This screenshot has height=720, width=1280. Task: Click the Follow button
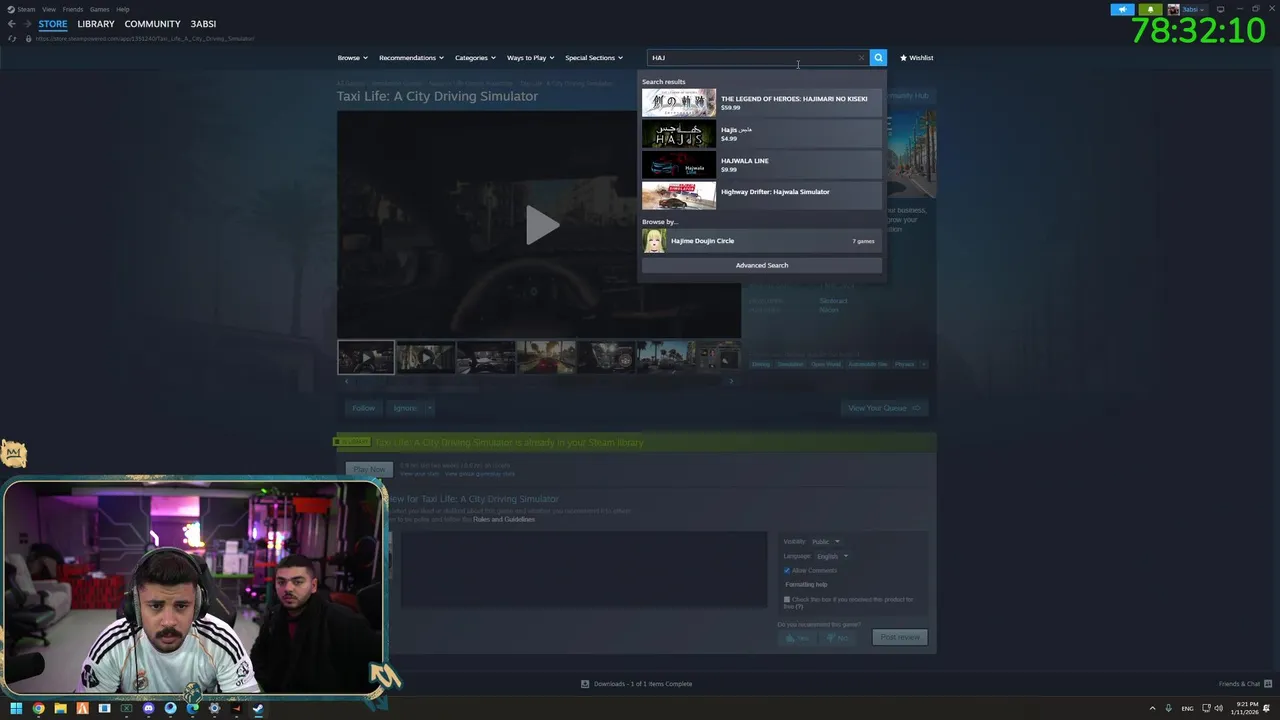tap(363, 408)
